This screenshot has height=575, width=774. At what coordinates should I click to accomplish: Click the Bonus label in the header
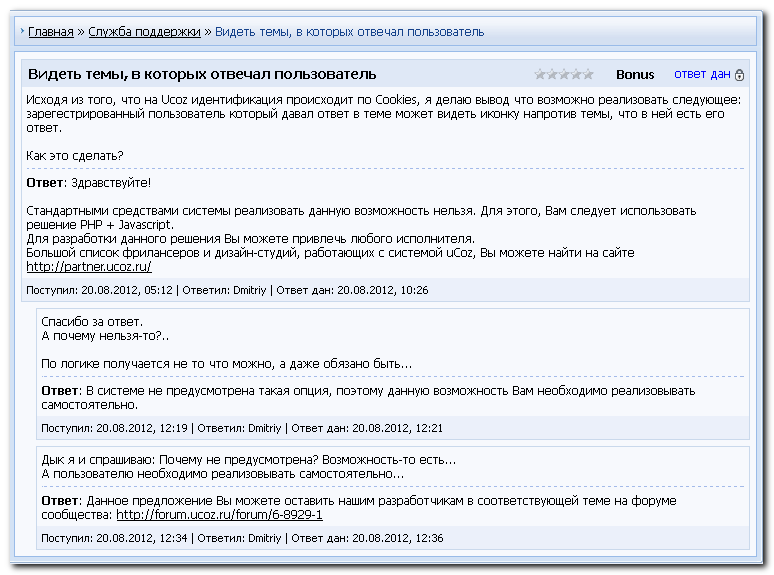[x=635, y=75]
